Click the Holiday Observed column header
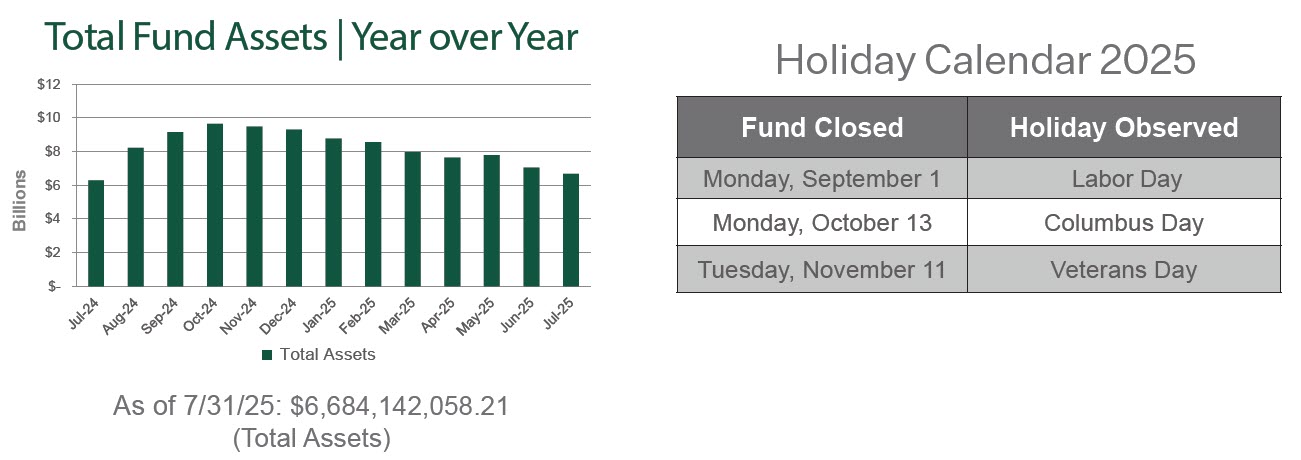 coord(1123,127)
